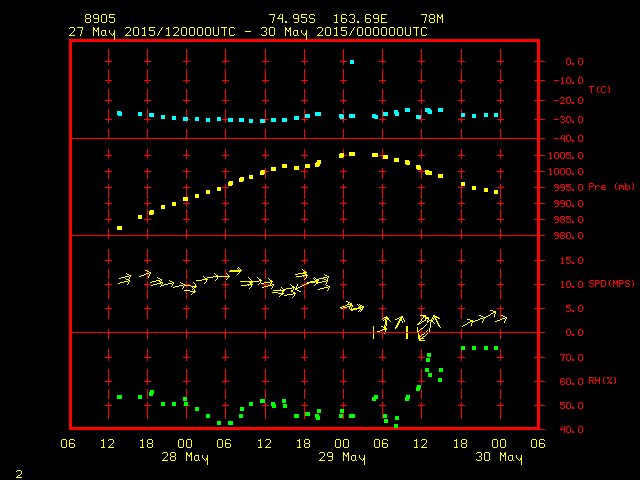The height and width of the screenshot is (480, 640).
Task: Click the -40.0 temperature tick label
Action: 569,139
